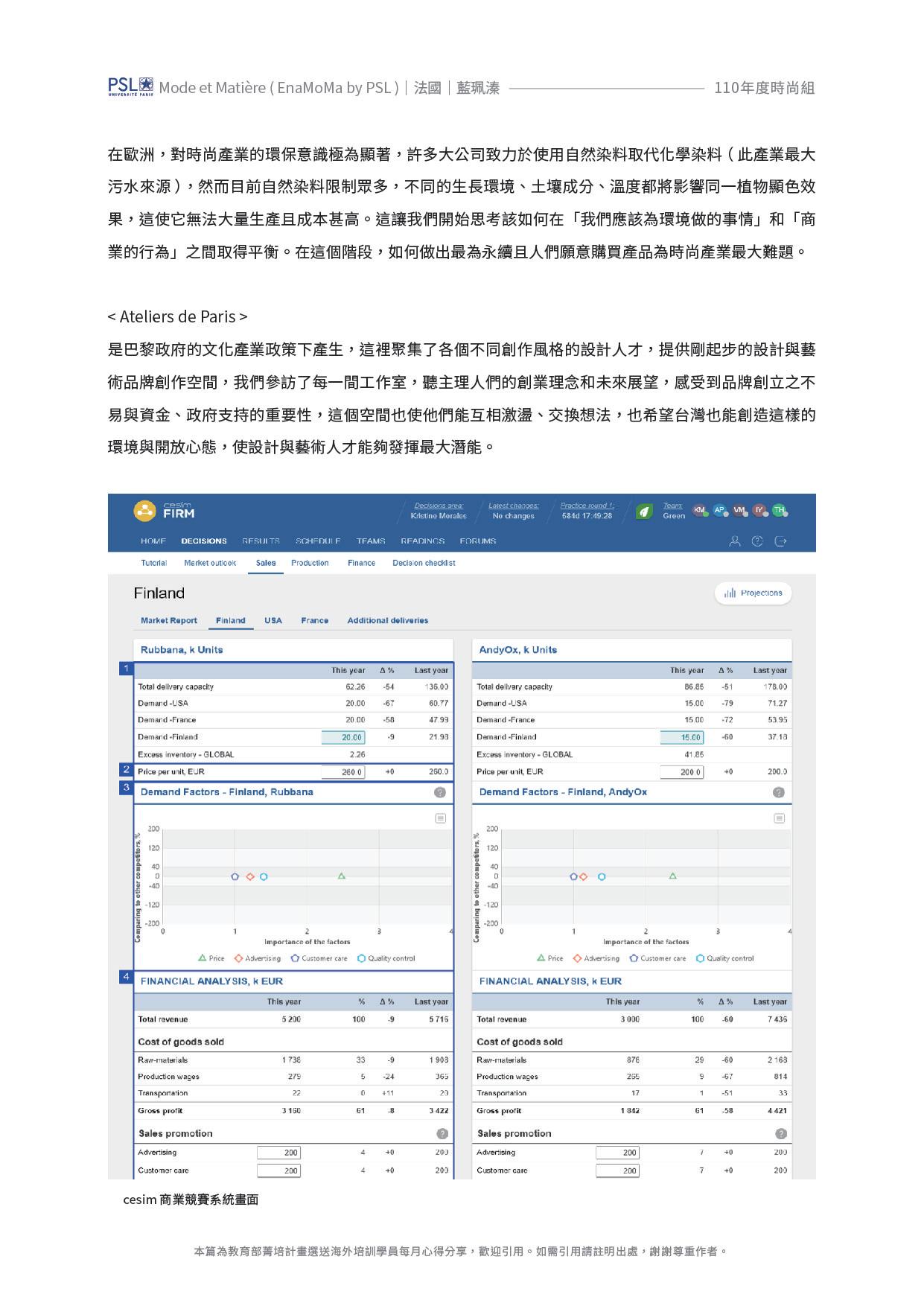Edit Rubbana Demand-Finland input field

click(x=343, y=737)
